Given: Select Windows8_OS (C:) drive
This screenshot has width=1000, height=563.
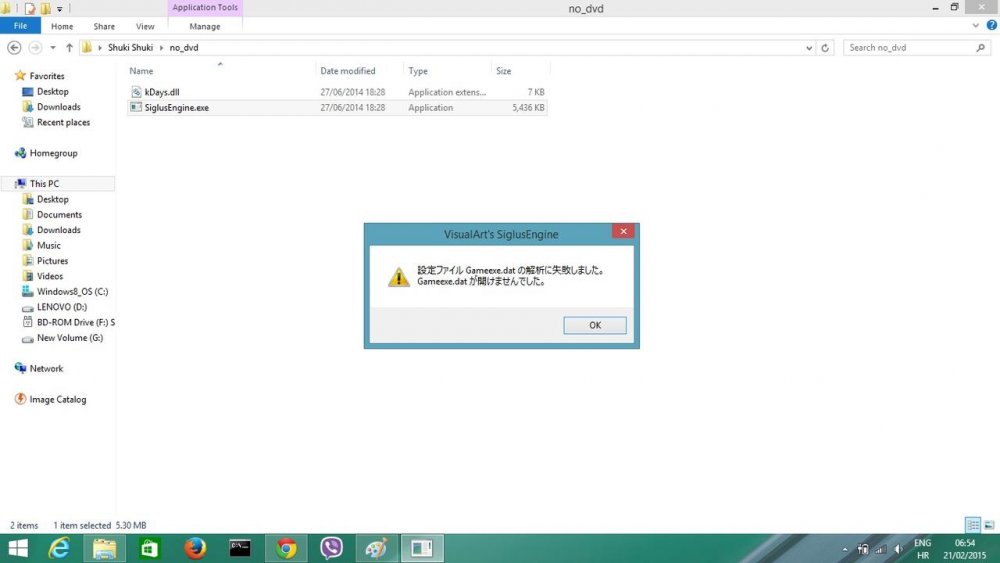Looking at the screenshot, I should (71, 292).
